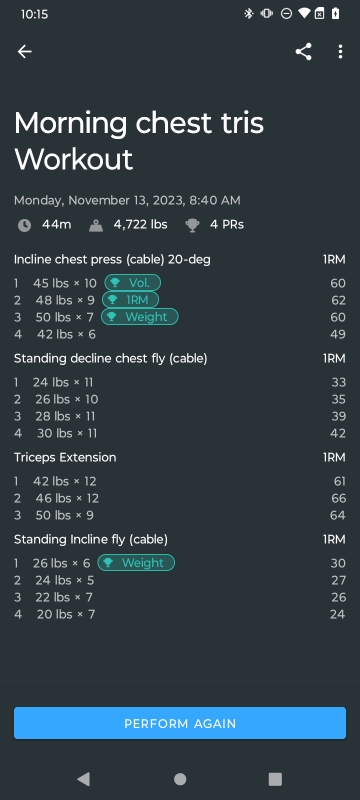Tap the Android recent apps square button

(275, 779)
